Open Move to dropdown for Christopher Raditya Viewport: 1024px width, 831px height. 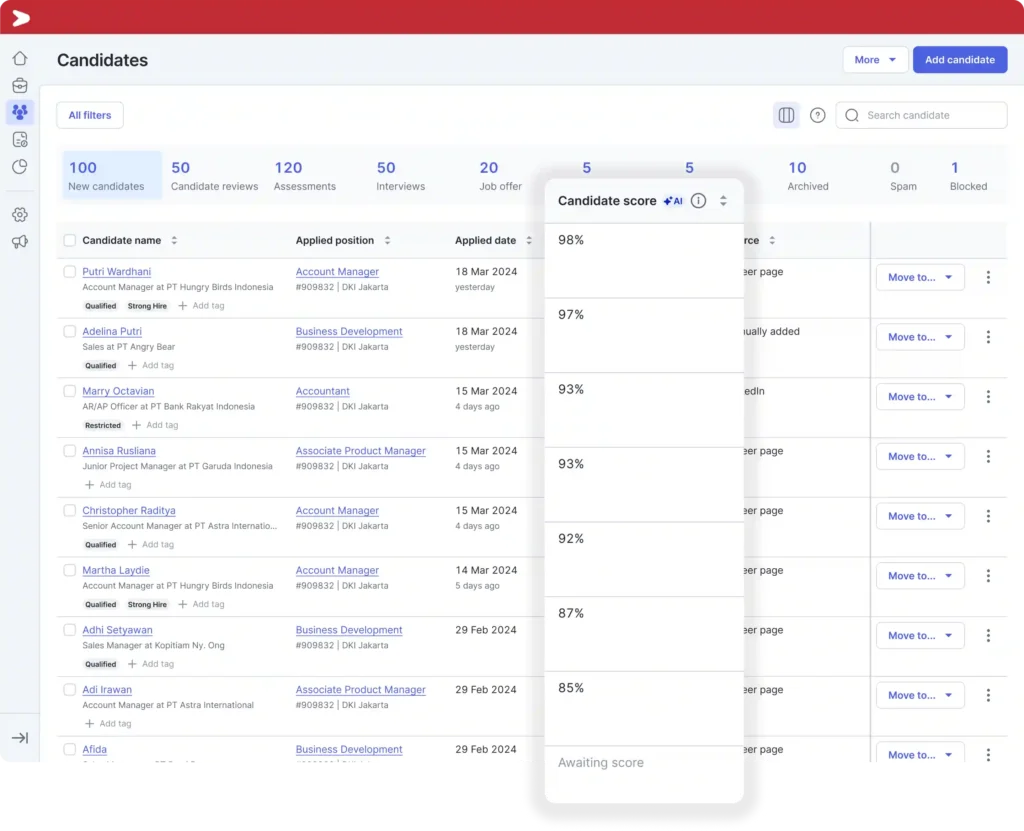pos(920,516)
